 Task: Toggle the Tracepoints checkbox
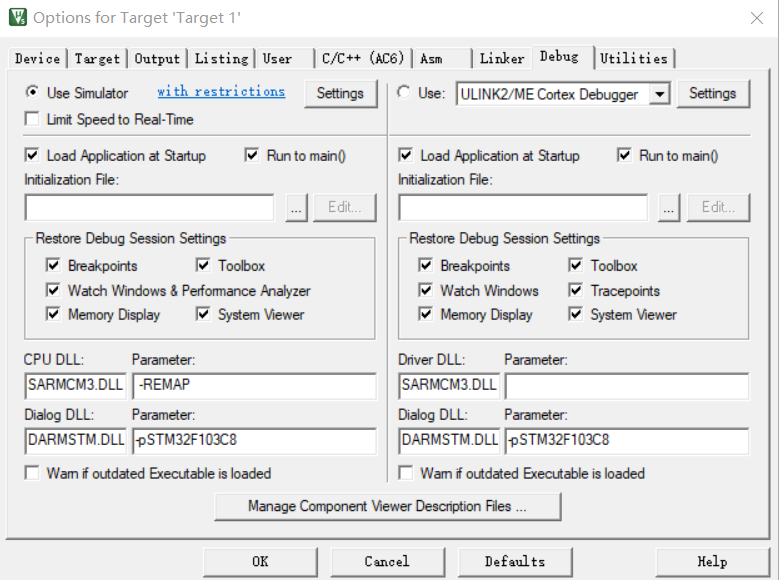pyautogui.click(x=575, y=290)
